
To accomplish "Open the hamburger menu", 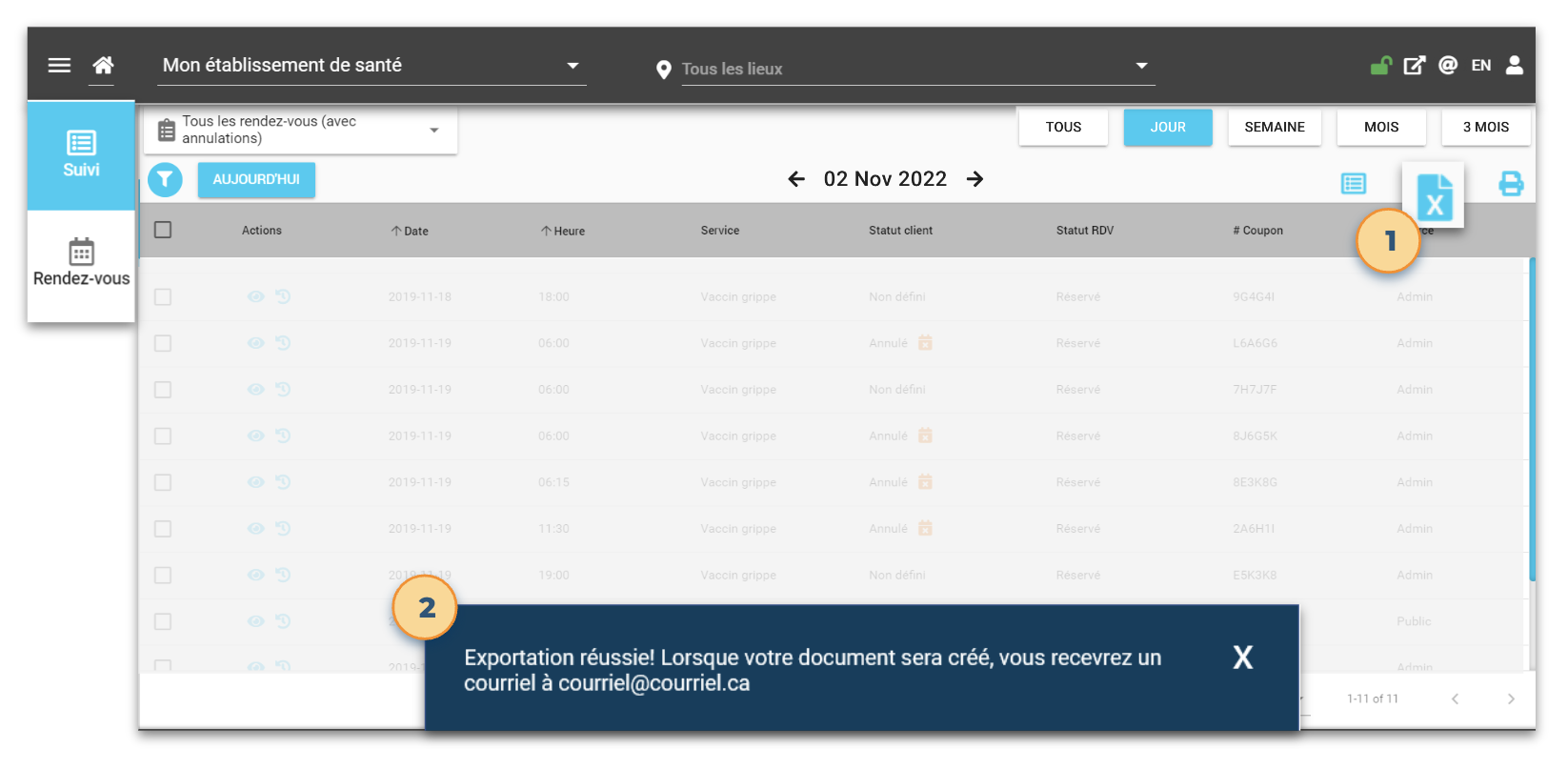I will [x=59, y=65].
